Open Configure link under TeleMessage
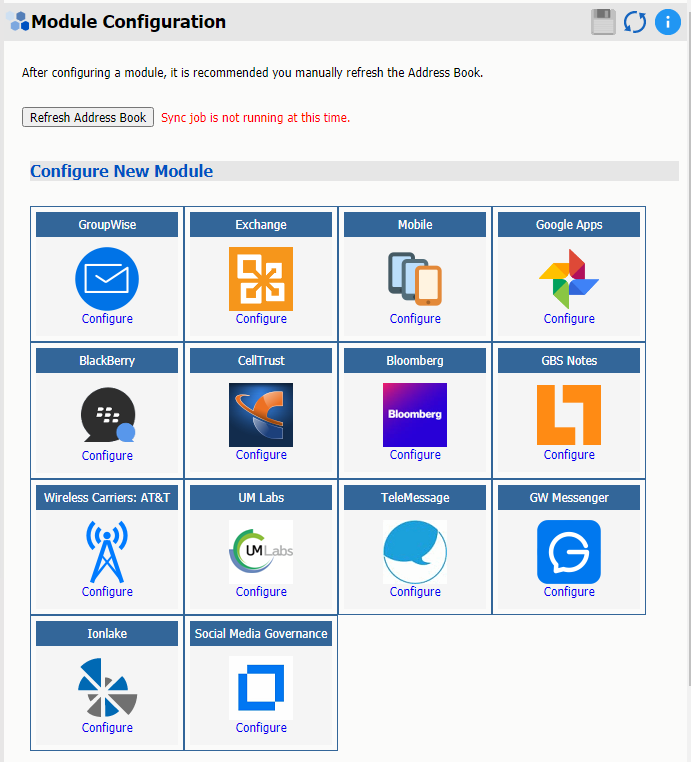The image size is (691, 762). pyautogui.click(x=415, y=592)
